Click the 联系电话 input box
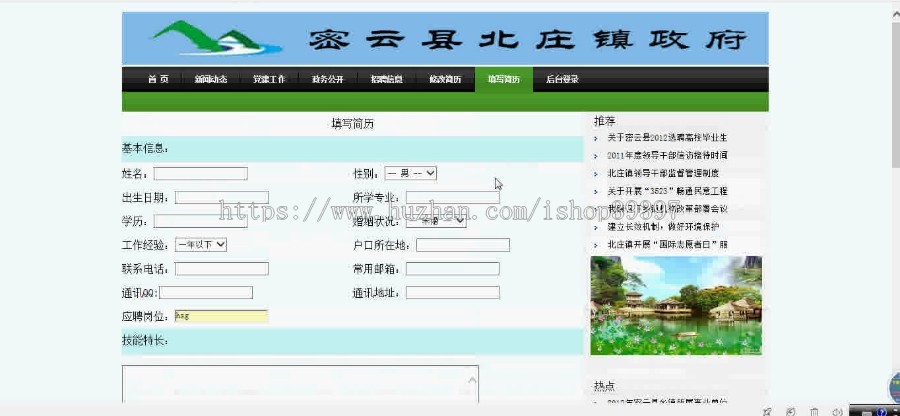Image resolution: width=900 pixels, height=416 pixels. [222, 269]
